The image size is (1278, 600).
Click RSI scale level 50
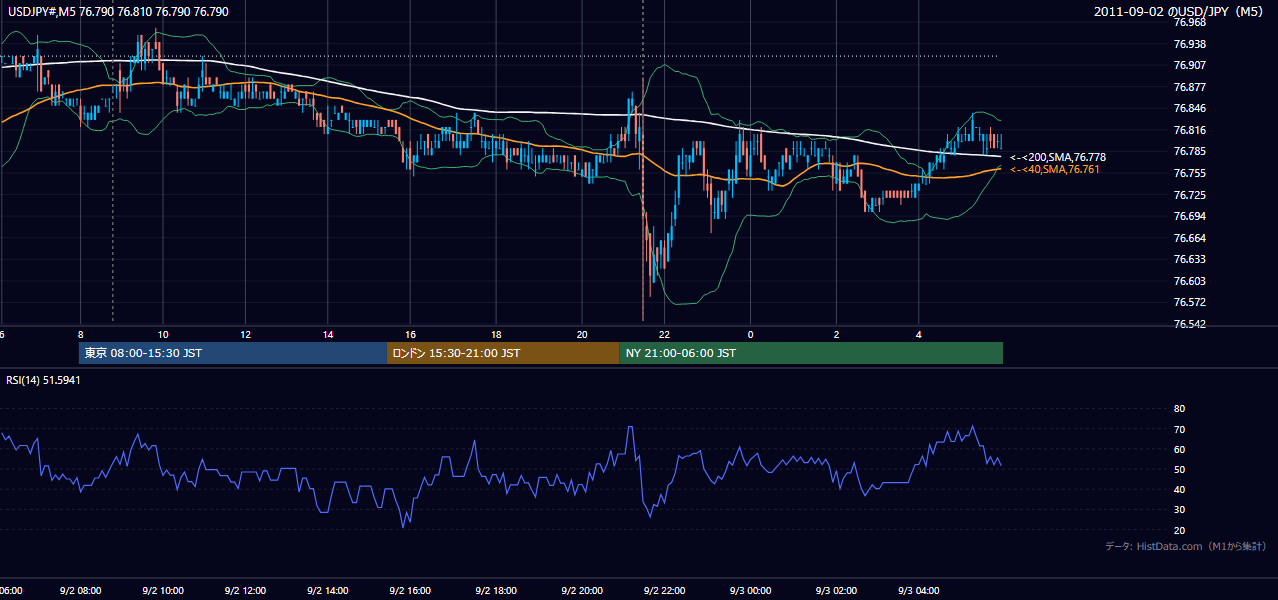tap(1179, 469)
